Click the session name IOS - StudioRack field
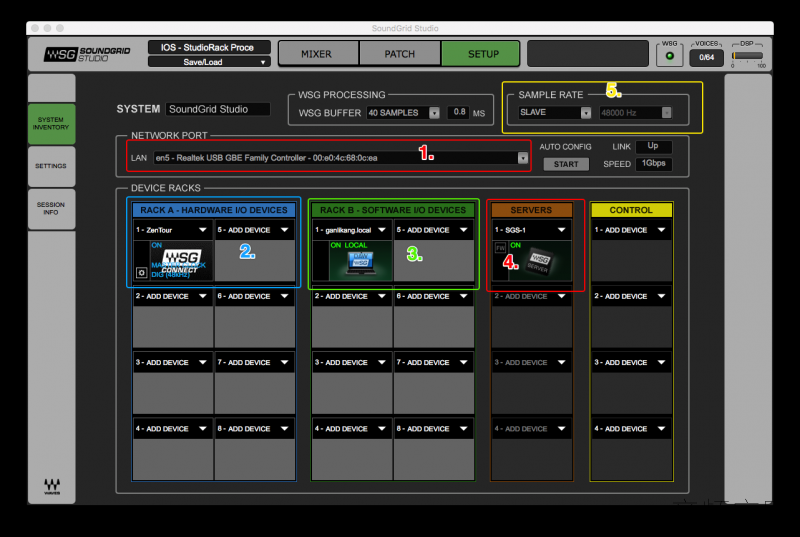Screen dimensions: 800x537 [x=209, y=47]
